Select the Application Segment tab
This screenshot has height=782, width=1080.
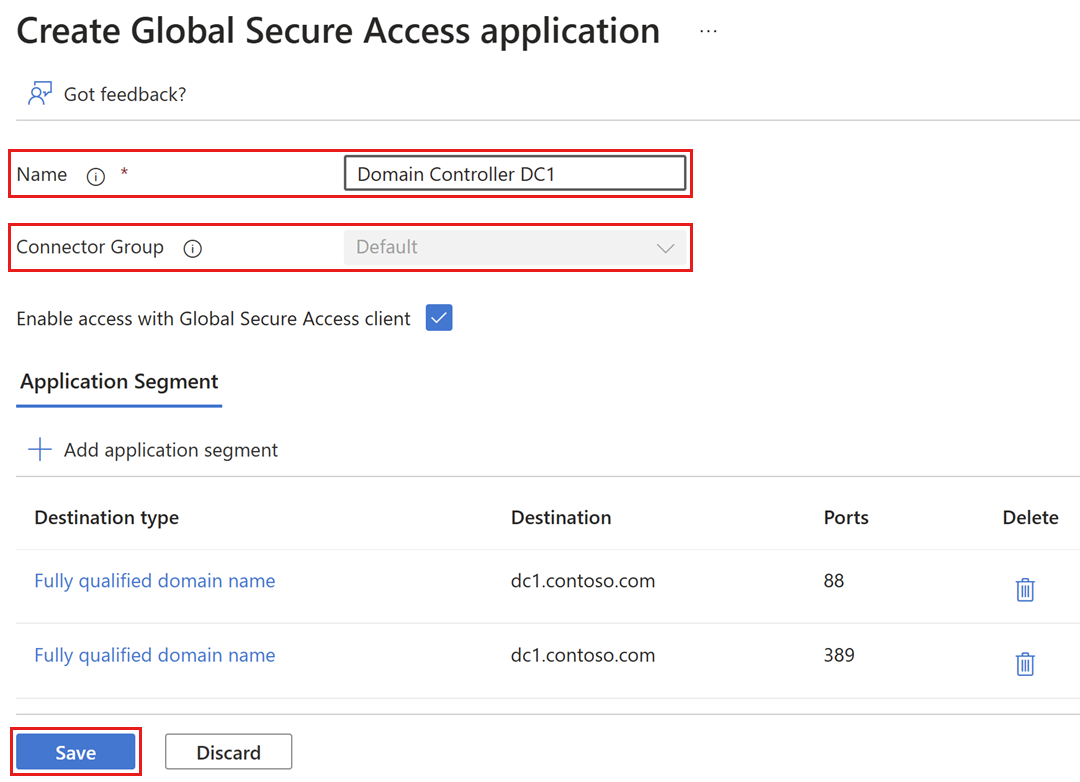tap(119, 382)
